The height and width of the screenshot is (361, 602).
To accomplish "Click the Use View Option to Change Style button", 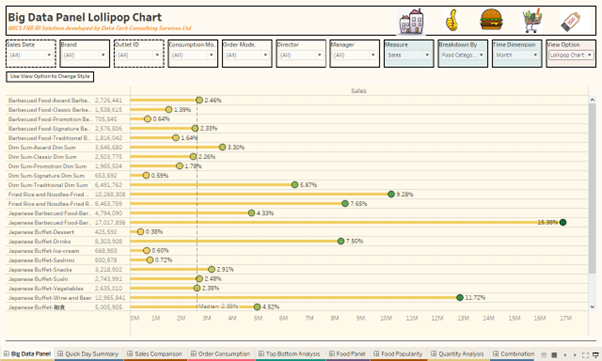I will pos(50,76).
